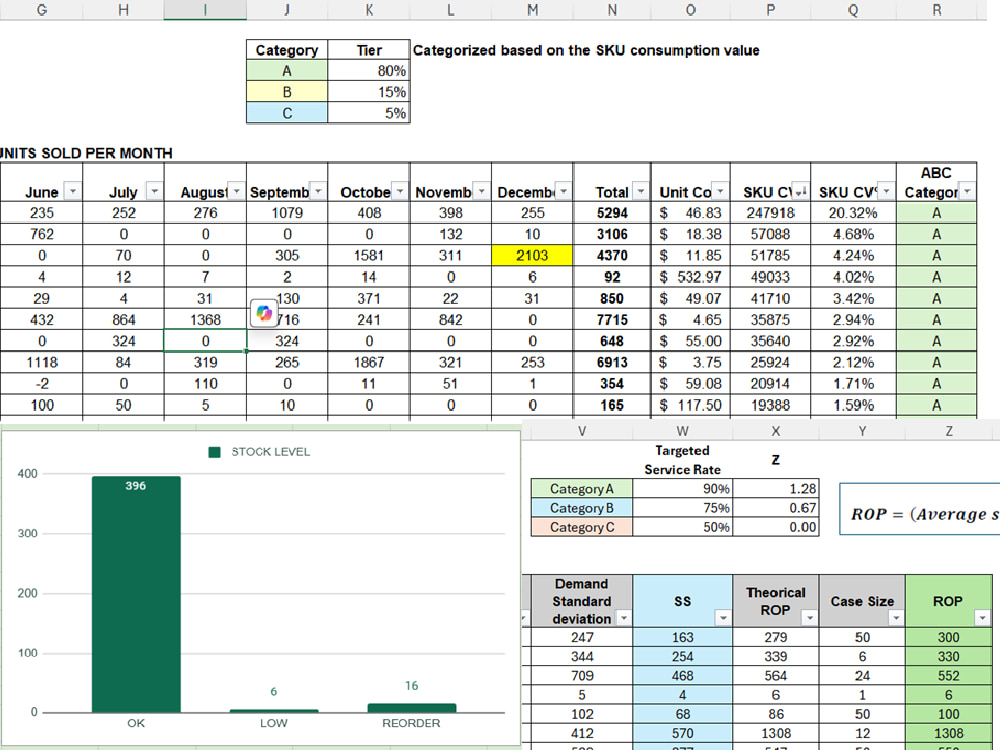Click the blue Category C tier cell
The image size is (1000, 750).
click(287, 113)
